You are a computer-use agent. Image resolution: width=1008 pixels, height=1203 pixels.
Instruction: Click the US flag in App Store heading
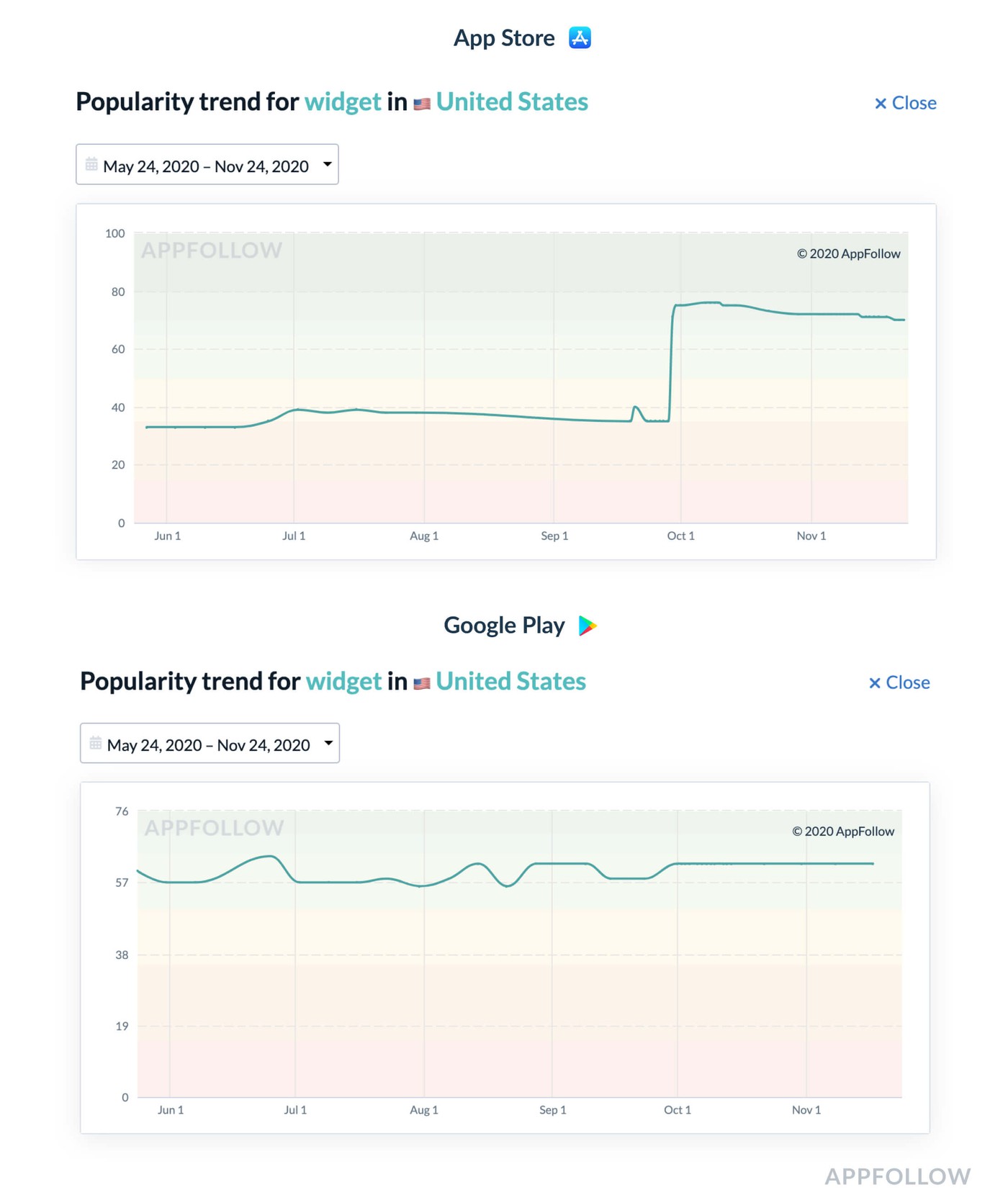pyautogui.click(x=422, y=104)
